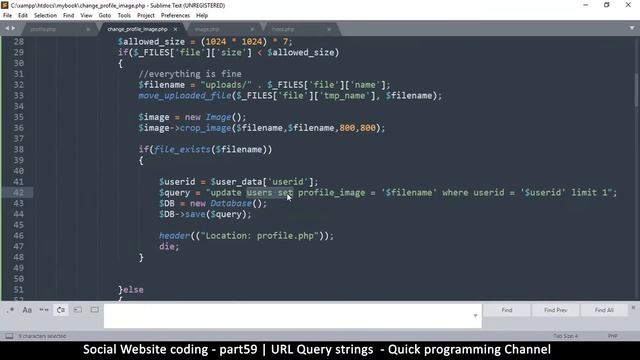Click the previous tab arrow
This screenshot has height=360, width=640.
(7, 29)
